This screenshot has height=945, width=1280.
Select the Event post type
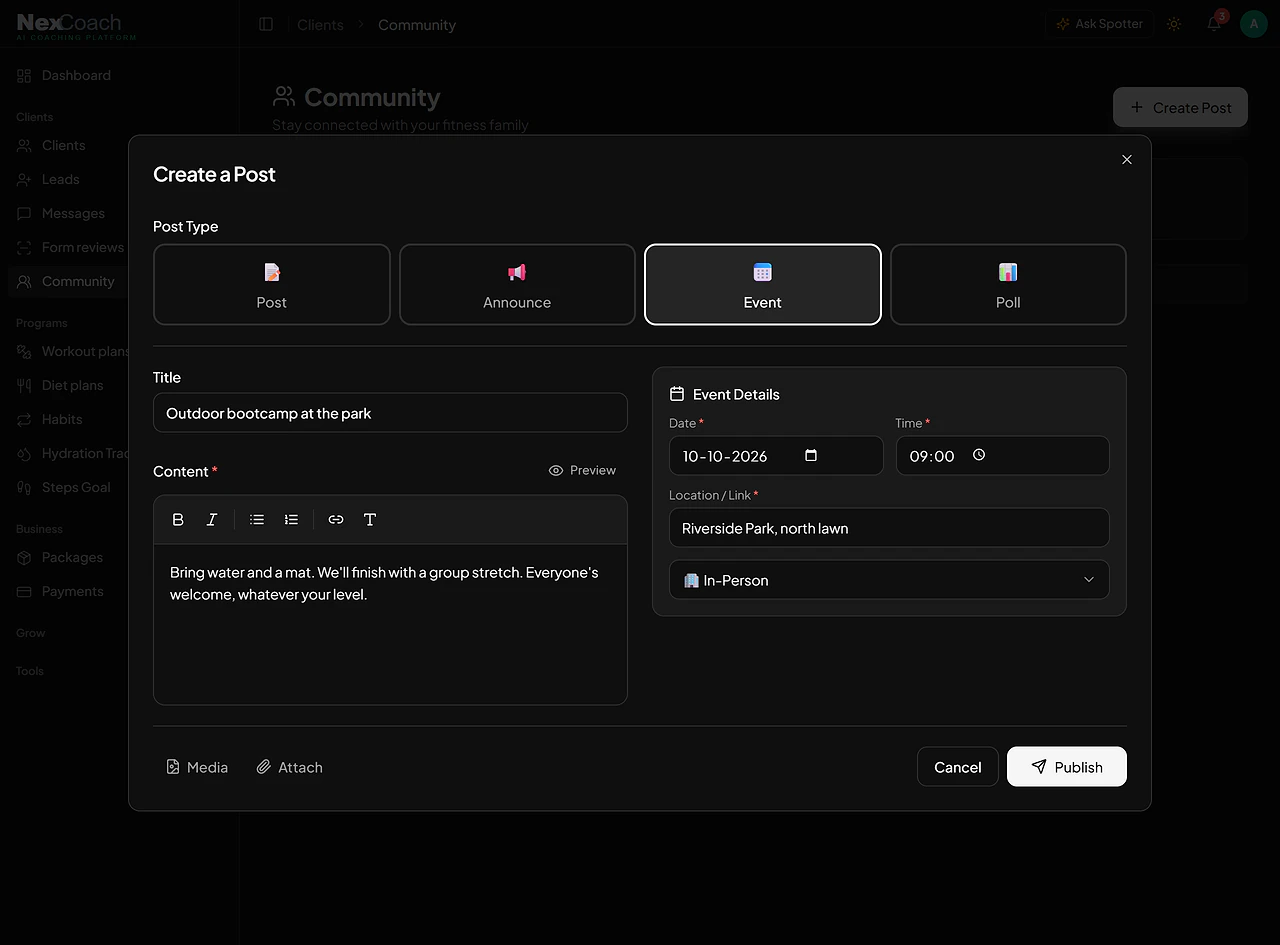(x=763, y=285)
